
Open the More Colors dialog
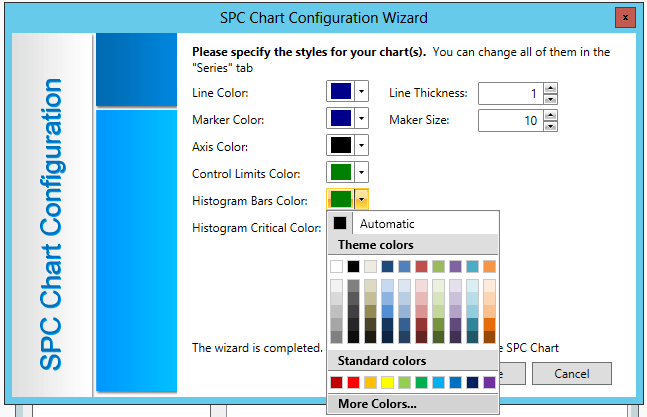click(x=377, y=404)
